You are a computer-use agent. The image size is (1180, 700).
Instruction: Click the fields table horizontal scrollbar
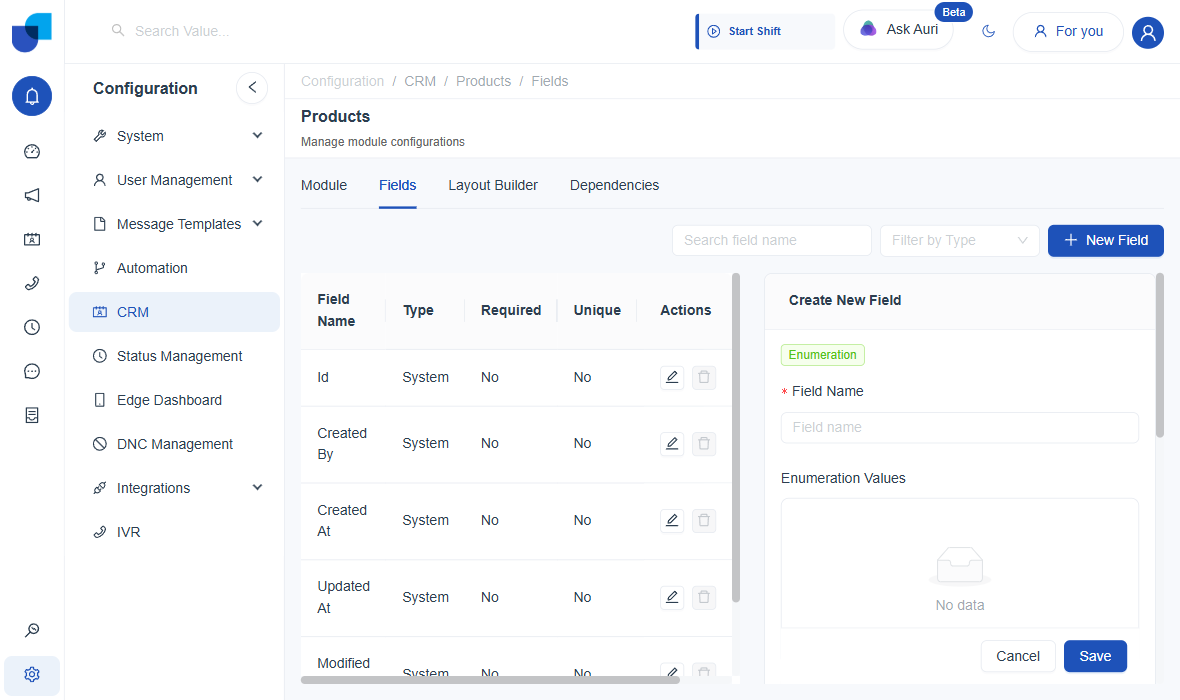490,680
